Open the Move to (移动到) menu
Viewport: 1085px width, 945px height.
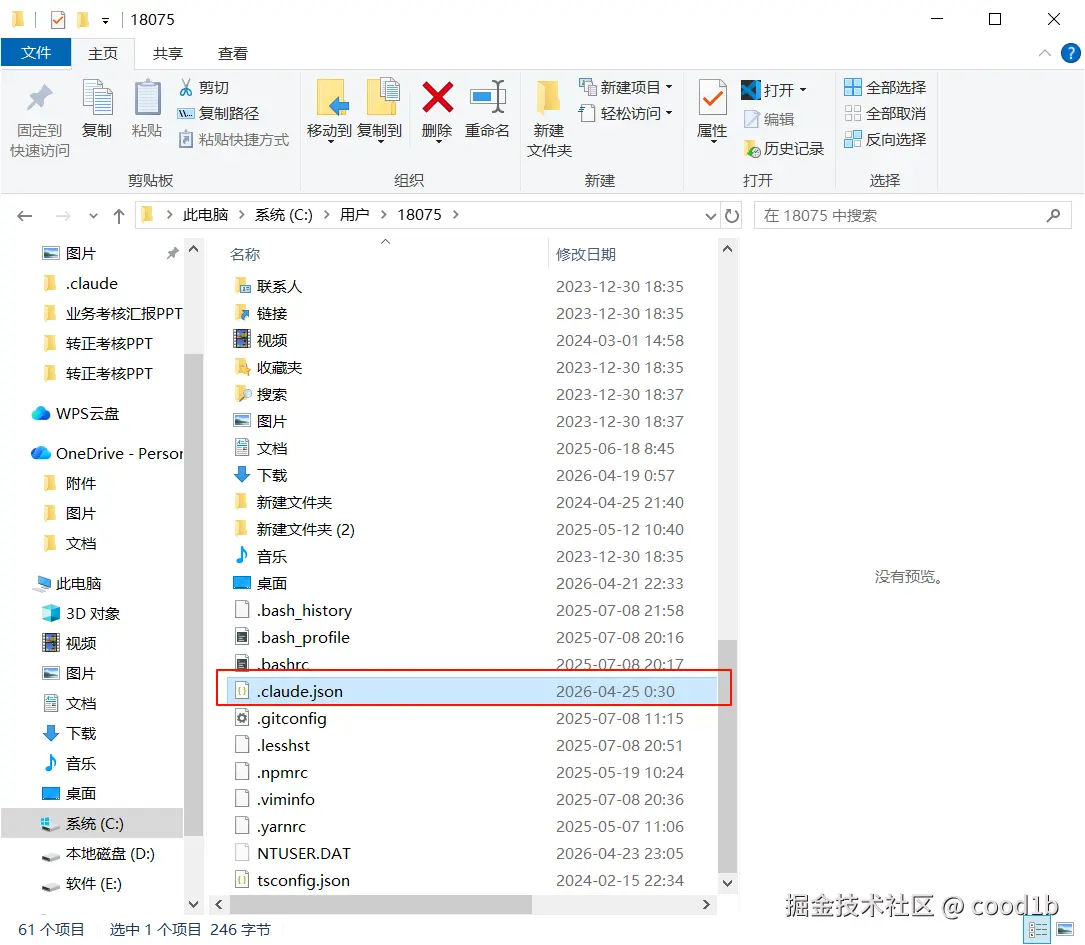[329, 111]
